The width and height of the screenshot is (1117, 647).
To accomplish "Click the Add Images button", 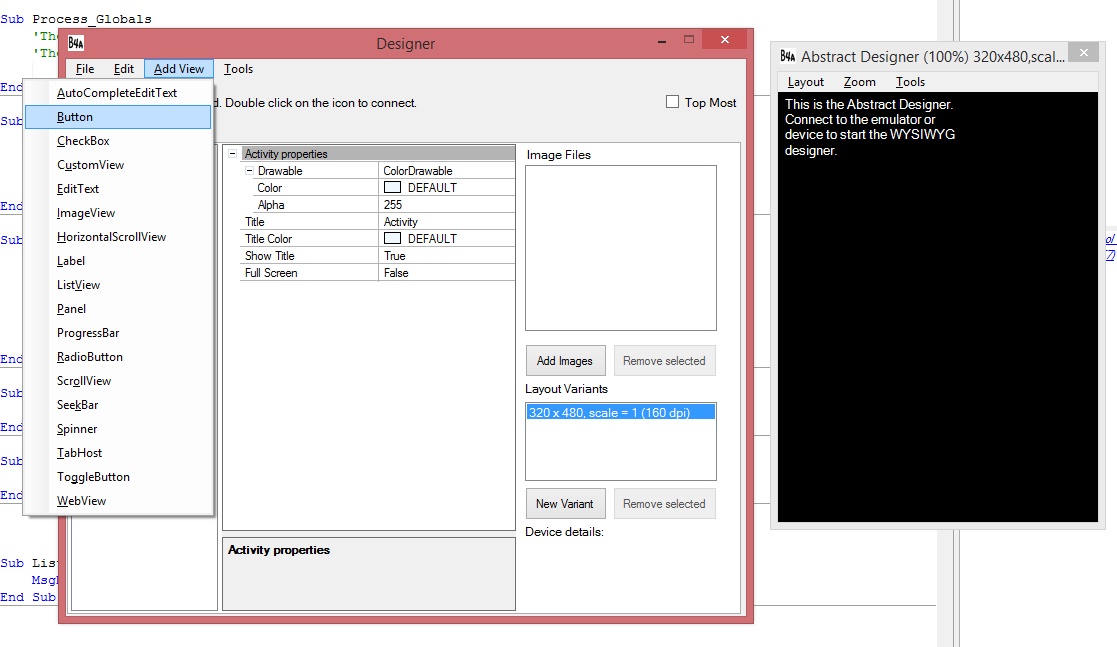I will pos(565,361).
